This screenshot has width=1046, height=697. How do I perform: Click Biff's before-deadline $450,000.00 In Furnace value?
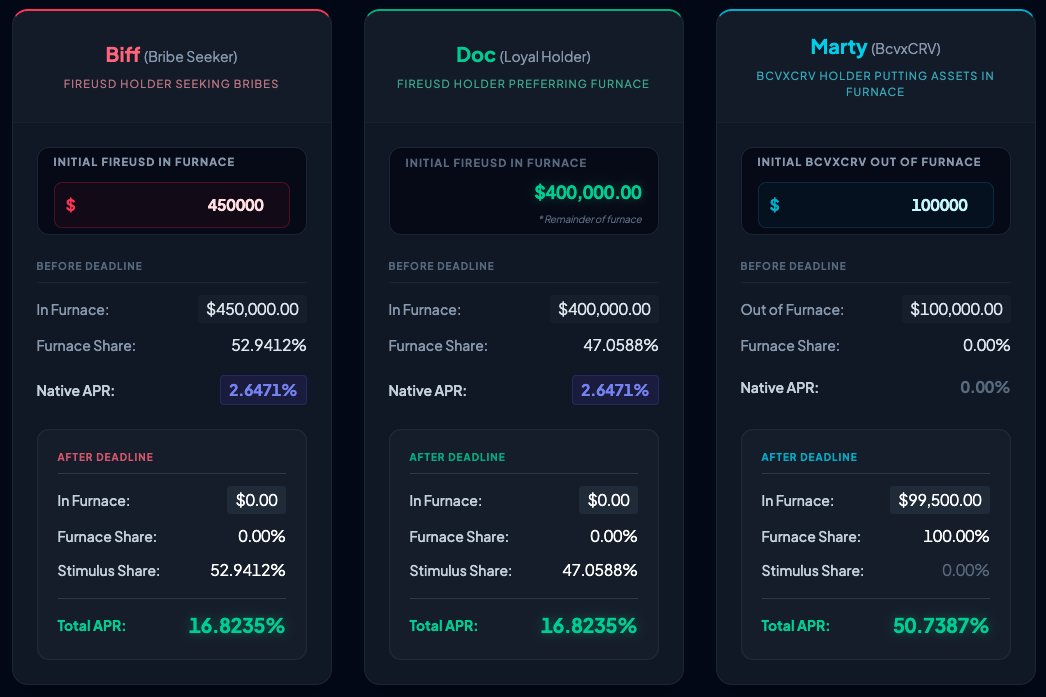[252, 309]
